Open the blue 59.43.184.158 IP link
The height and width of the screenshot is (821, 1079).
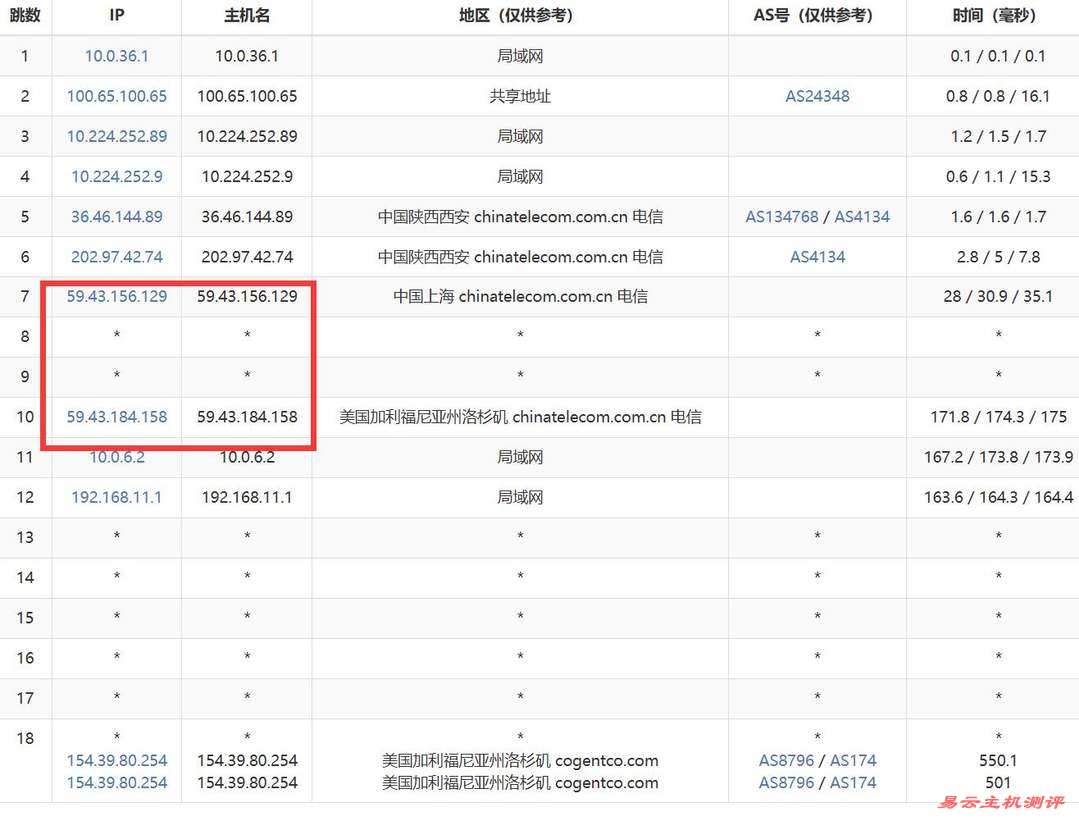116,416
